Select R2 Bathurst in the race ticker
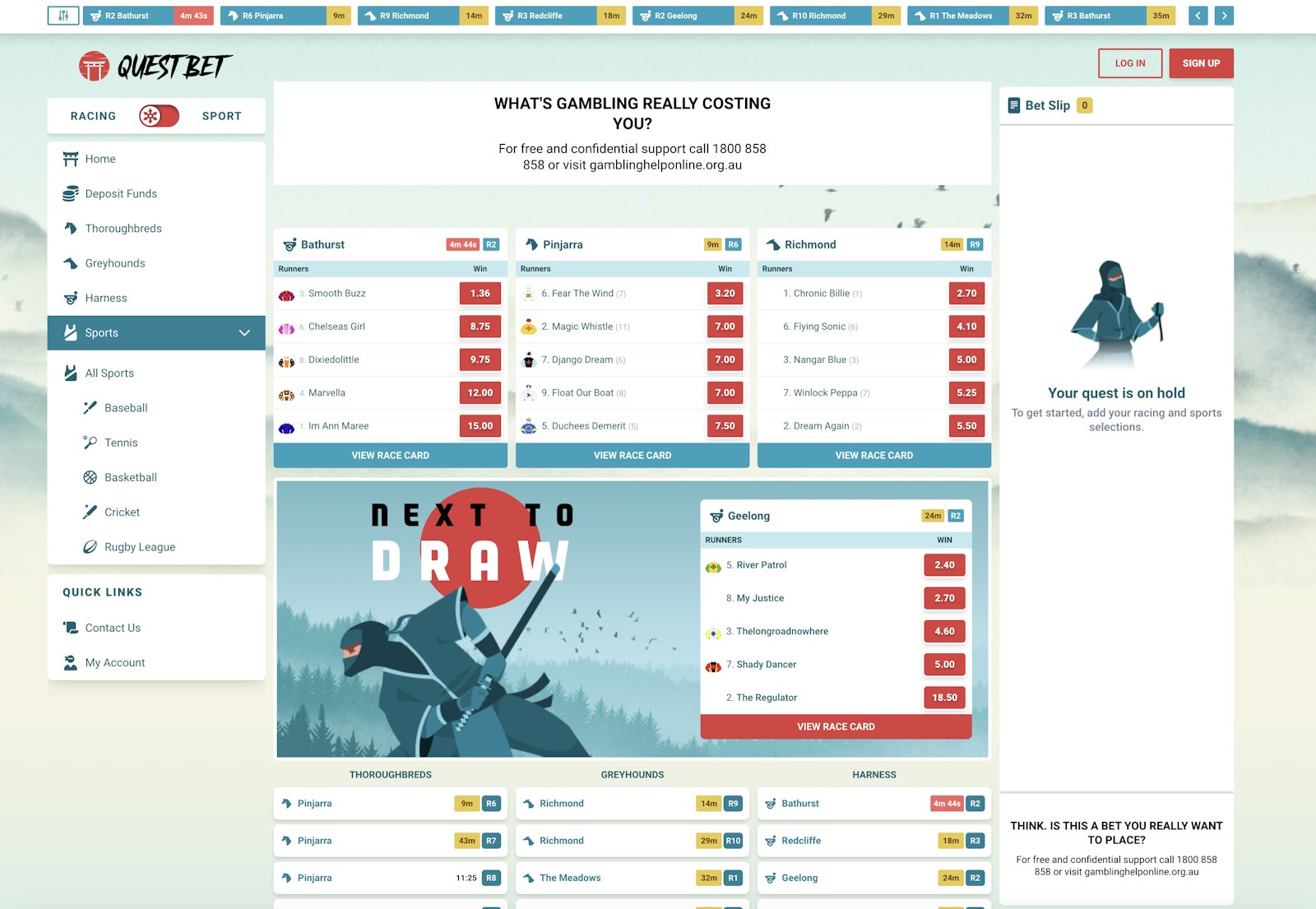 (125, 15)
